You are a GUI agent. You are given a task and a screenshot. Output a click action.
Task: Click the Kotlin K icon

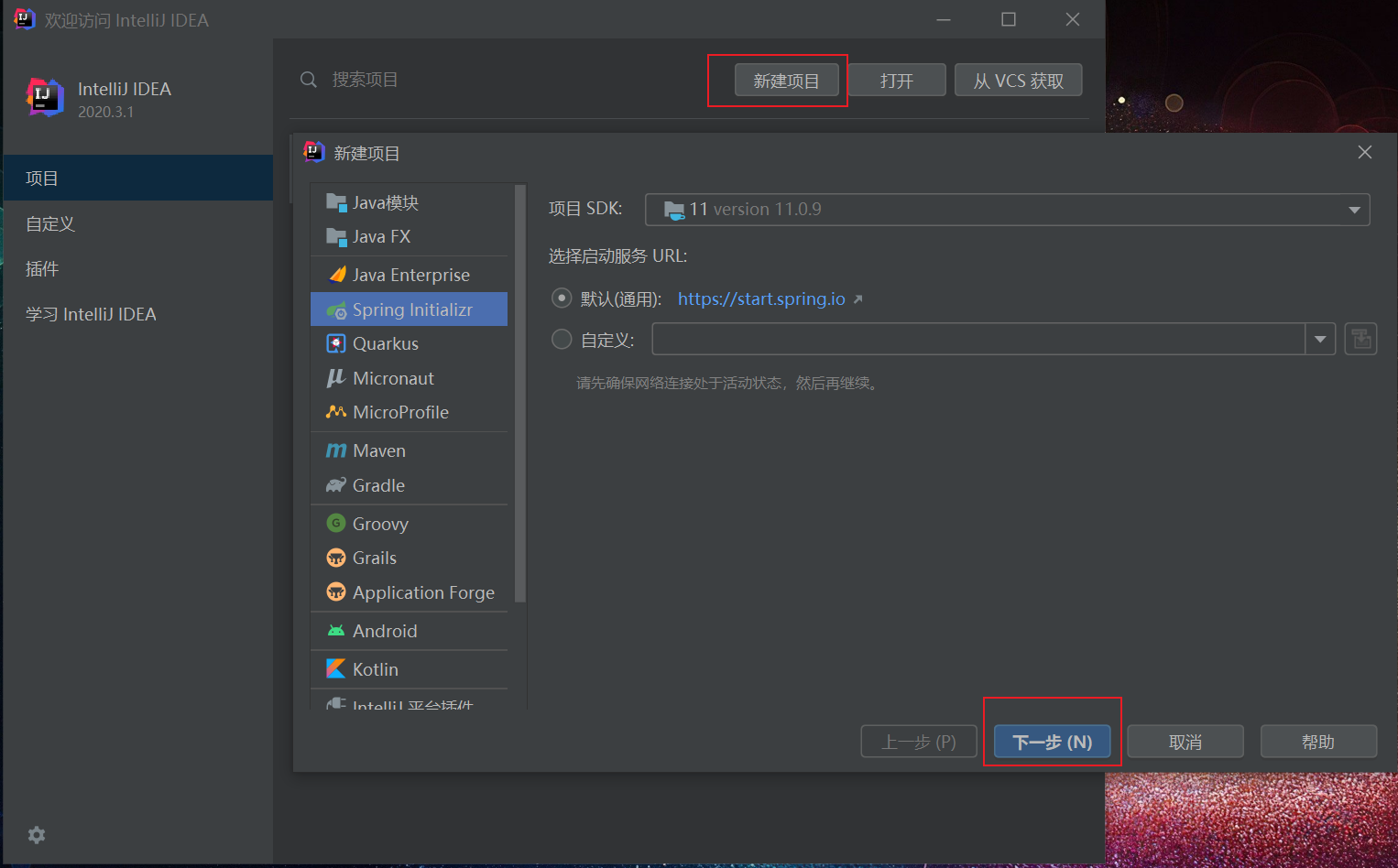(336, 669)
